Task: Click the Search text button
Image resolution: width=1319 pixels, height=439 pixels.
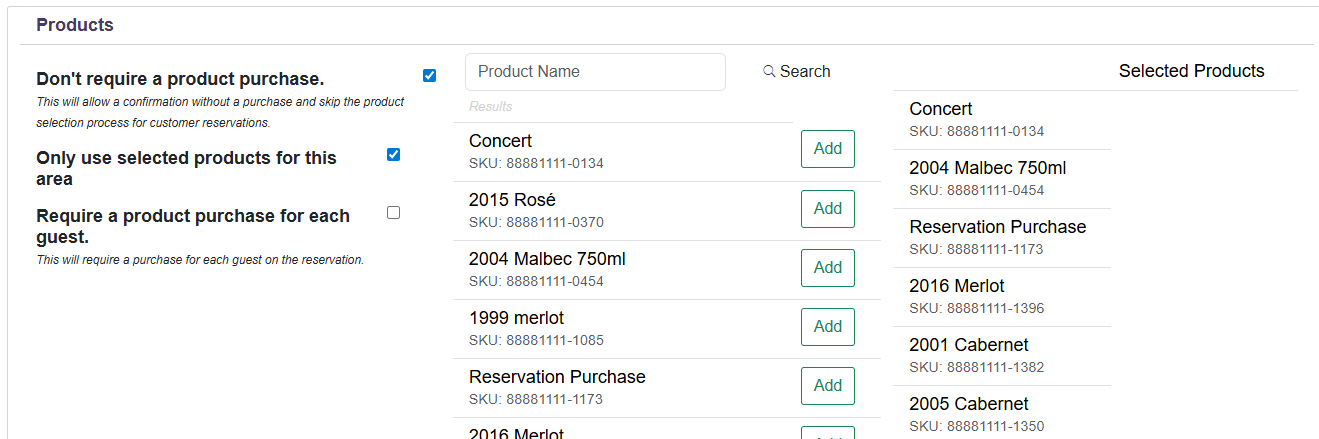Action: [x=805, y=71]
